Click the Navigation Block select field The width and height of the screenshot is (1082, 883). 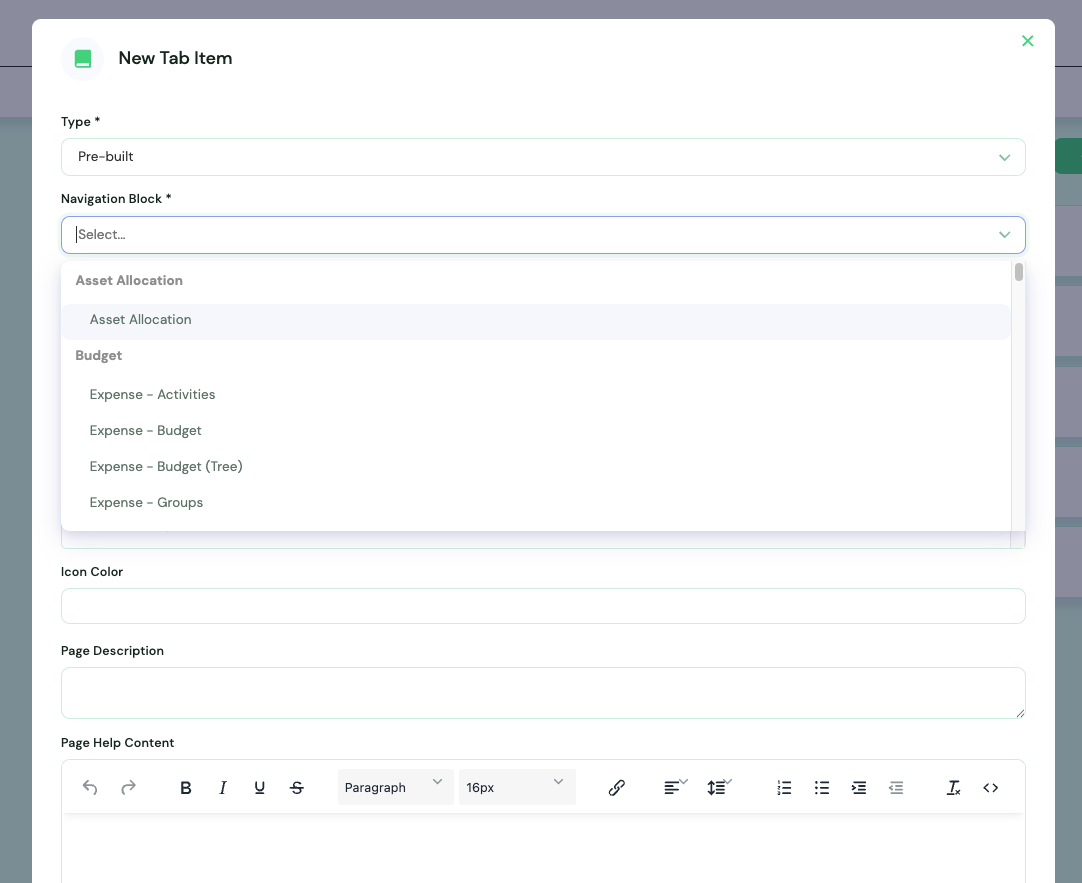click(x=543, y=235)
